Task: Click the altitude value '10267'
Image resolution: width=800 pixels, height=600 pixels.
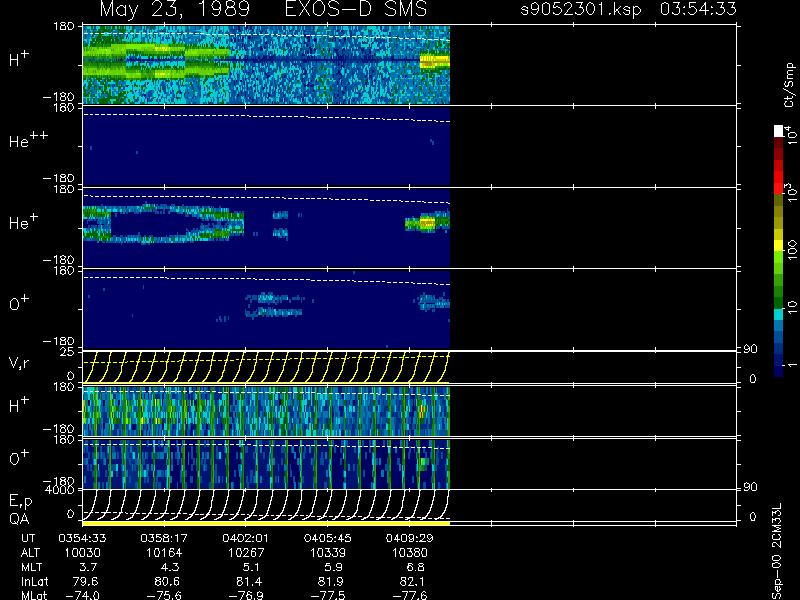Action: click(246, 553)
